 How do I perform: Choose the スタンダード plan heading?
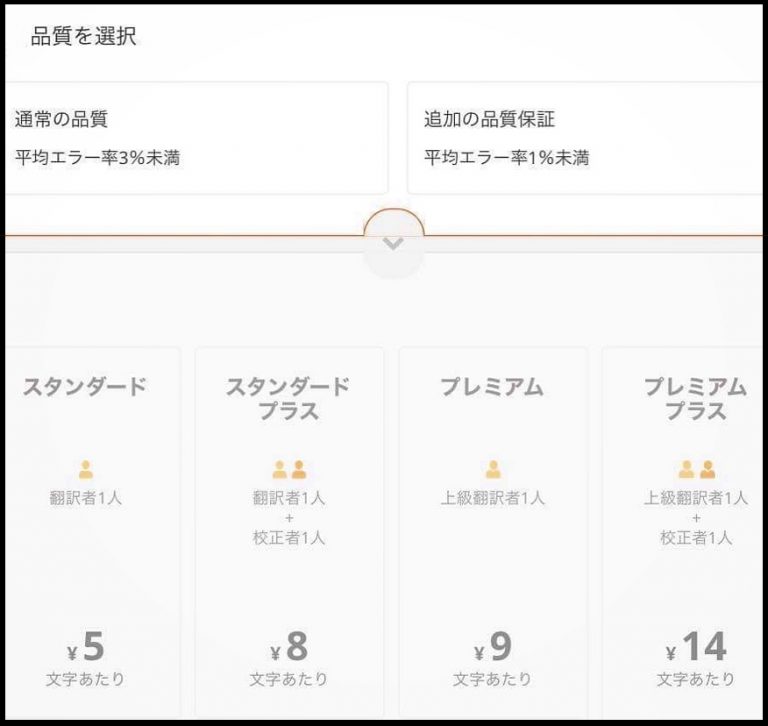point(85,387)
